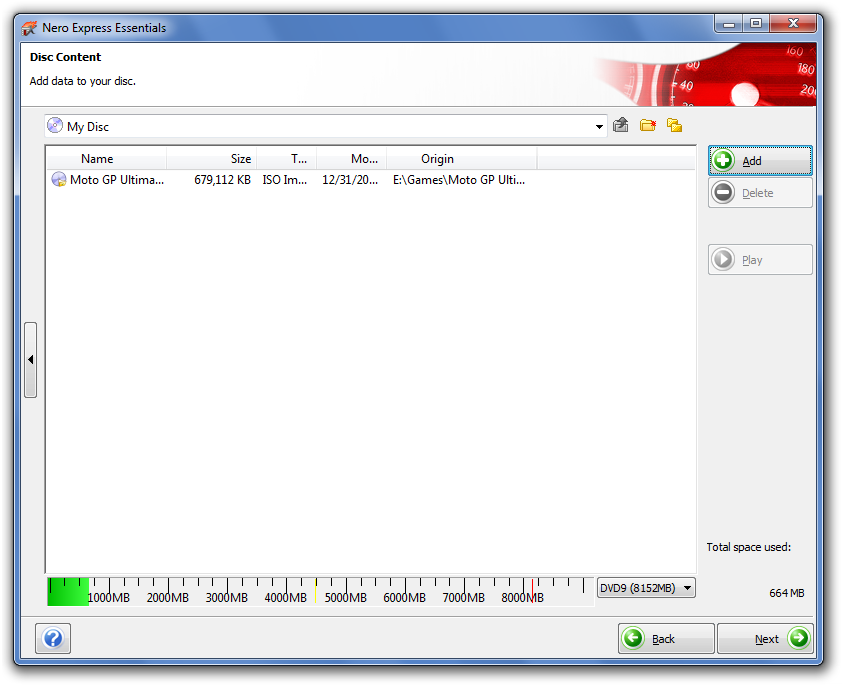Click the green arrow icon on Back
Viewport: 842px width, 685px height.
point(633,638)
